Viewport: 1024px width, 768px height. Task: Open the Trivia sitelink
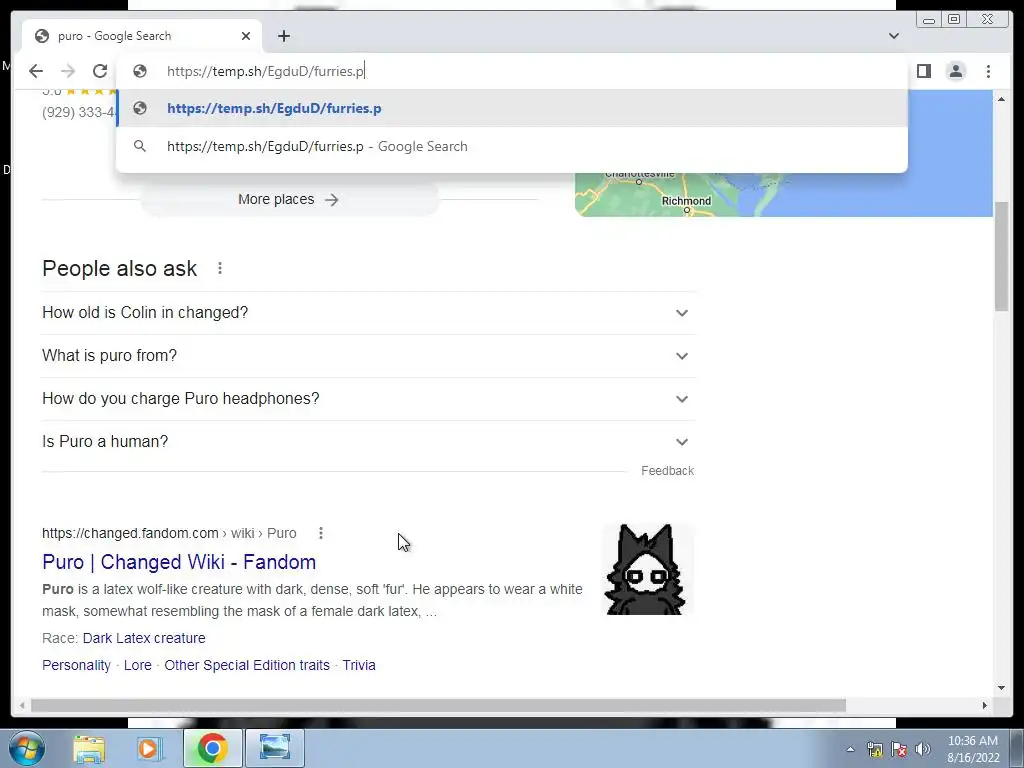[x=359, y=665]
